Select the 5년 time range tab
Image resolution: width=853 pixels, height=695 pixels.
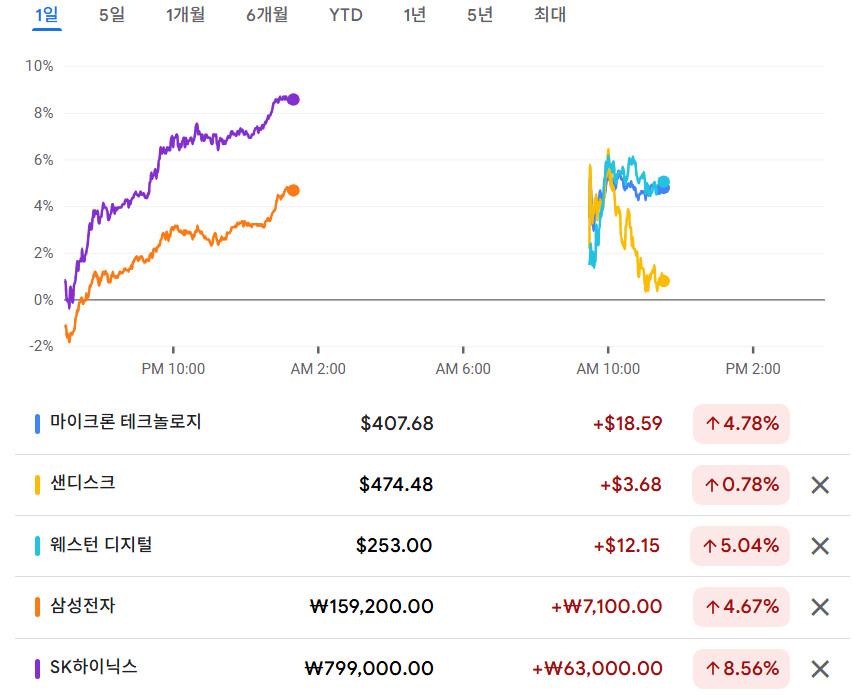[480, 15]
